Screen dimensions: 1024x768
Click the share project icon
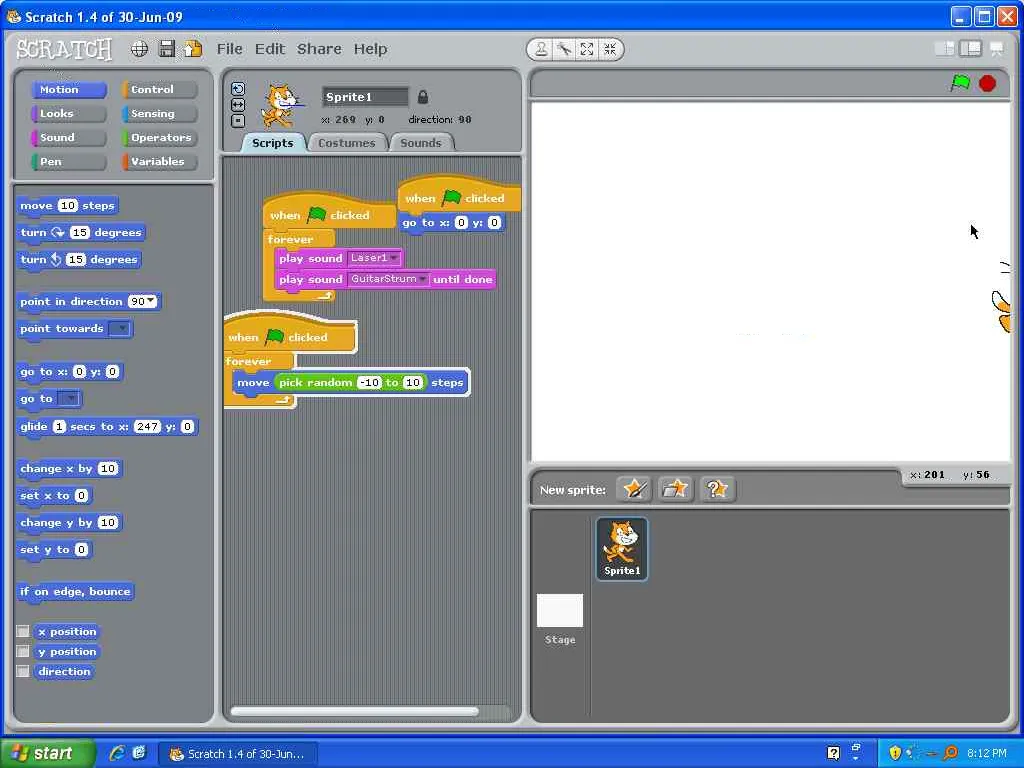[193, 49]
